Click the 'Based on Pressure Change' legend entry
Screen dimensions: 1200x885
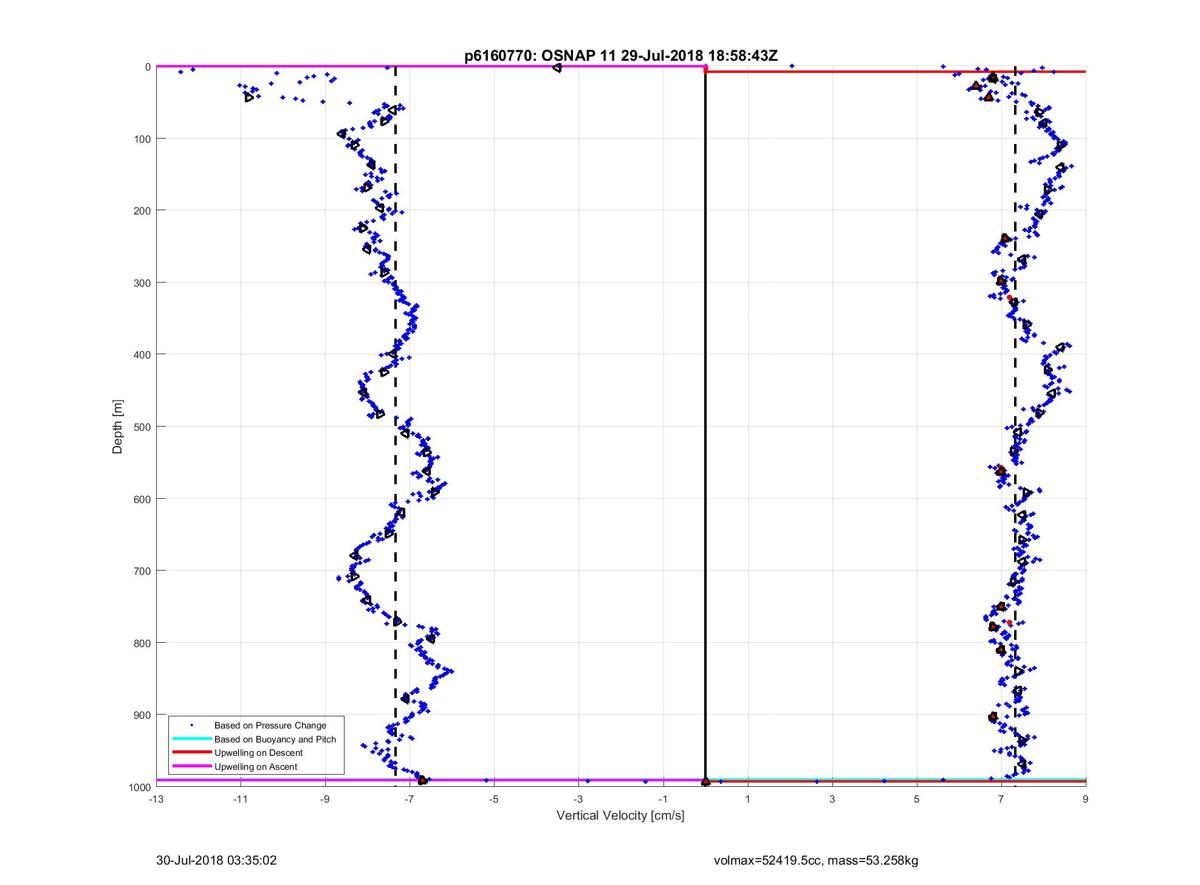tap(270, 725)
